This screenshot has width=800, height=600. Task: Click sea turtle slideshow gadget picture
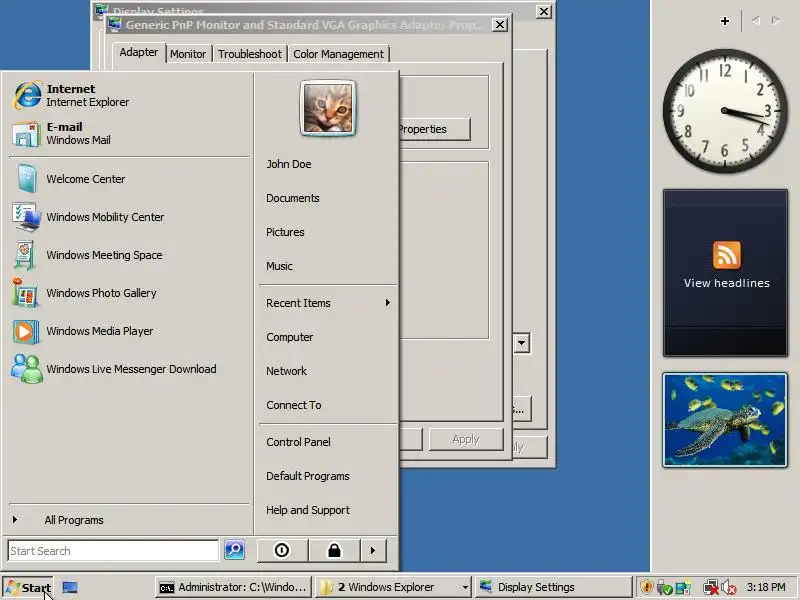click(725, 420)
